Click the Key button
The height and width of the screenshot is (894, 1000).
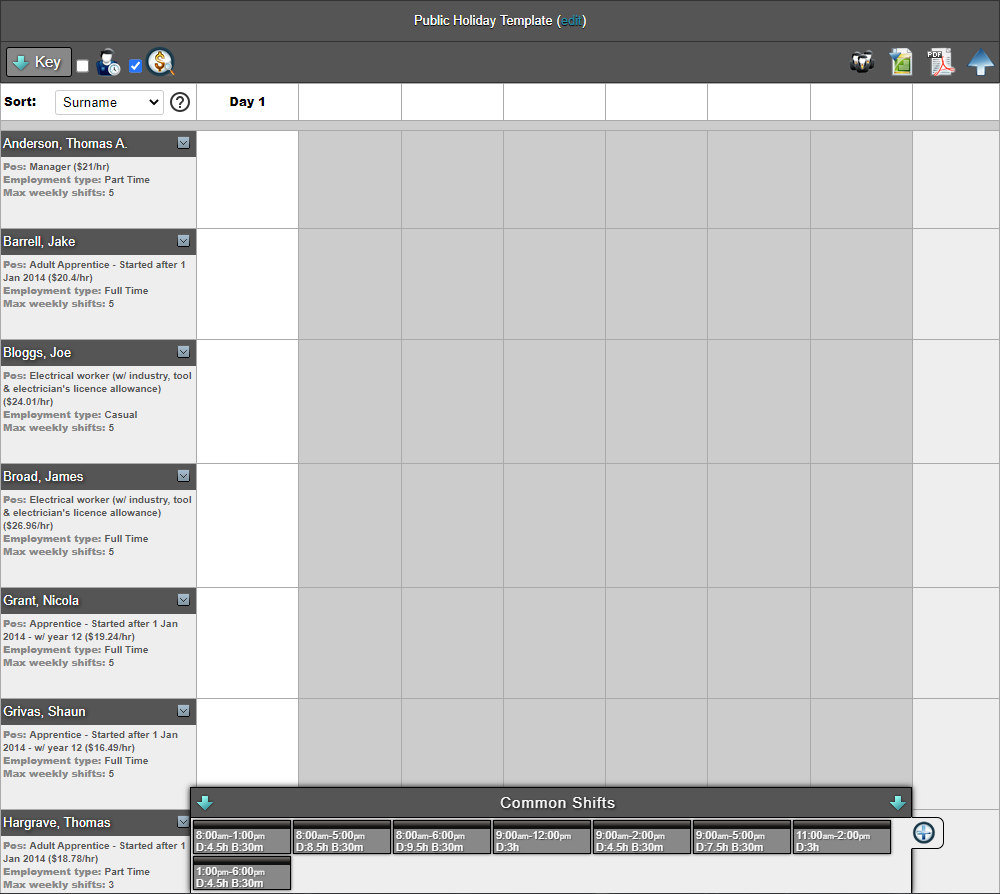point(39,62)
